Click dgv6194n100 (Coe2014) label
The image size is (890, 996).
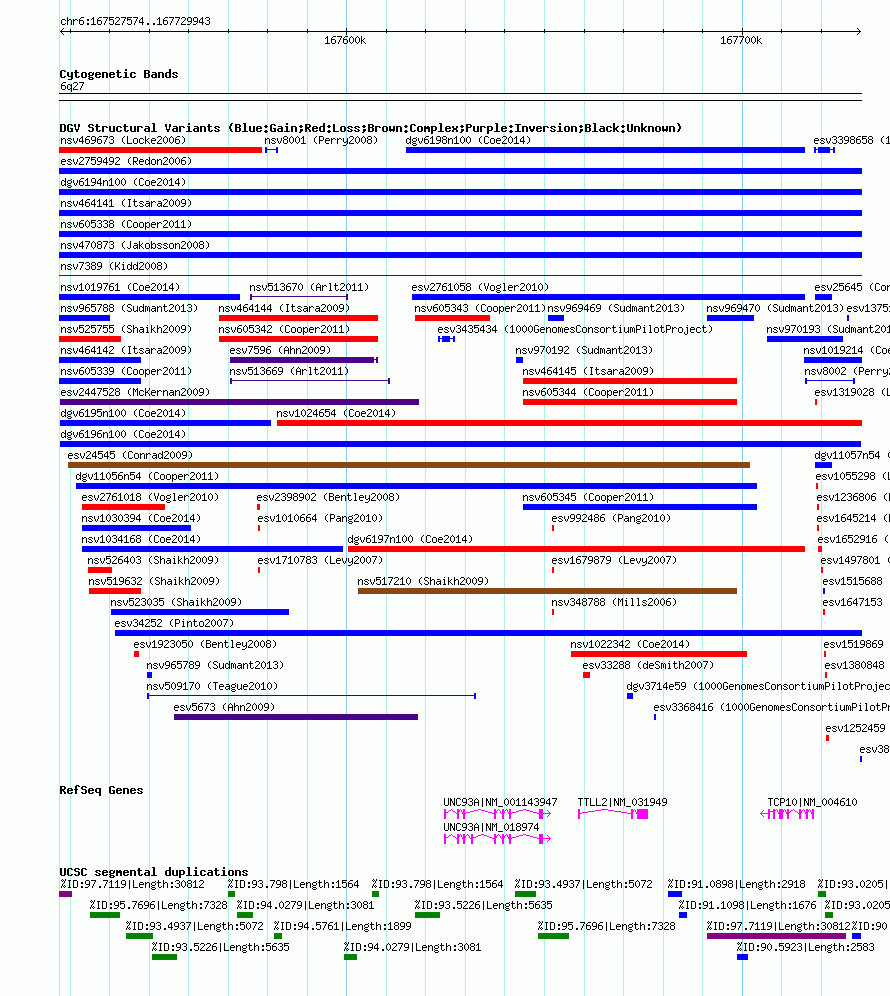(x=123, y=182)
